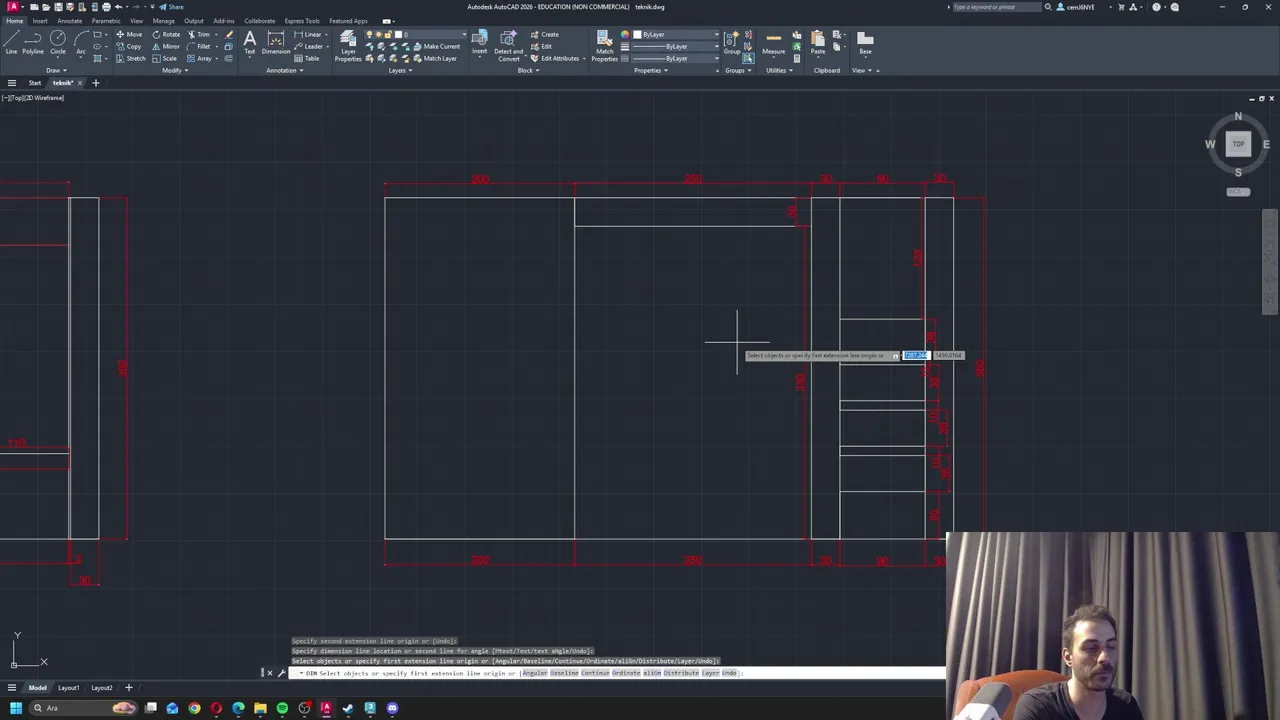Click Match Layer button
Screen dimensions: 1280x720
435,58
